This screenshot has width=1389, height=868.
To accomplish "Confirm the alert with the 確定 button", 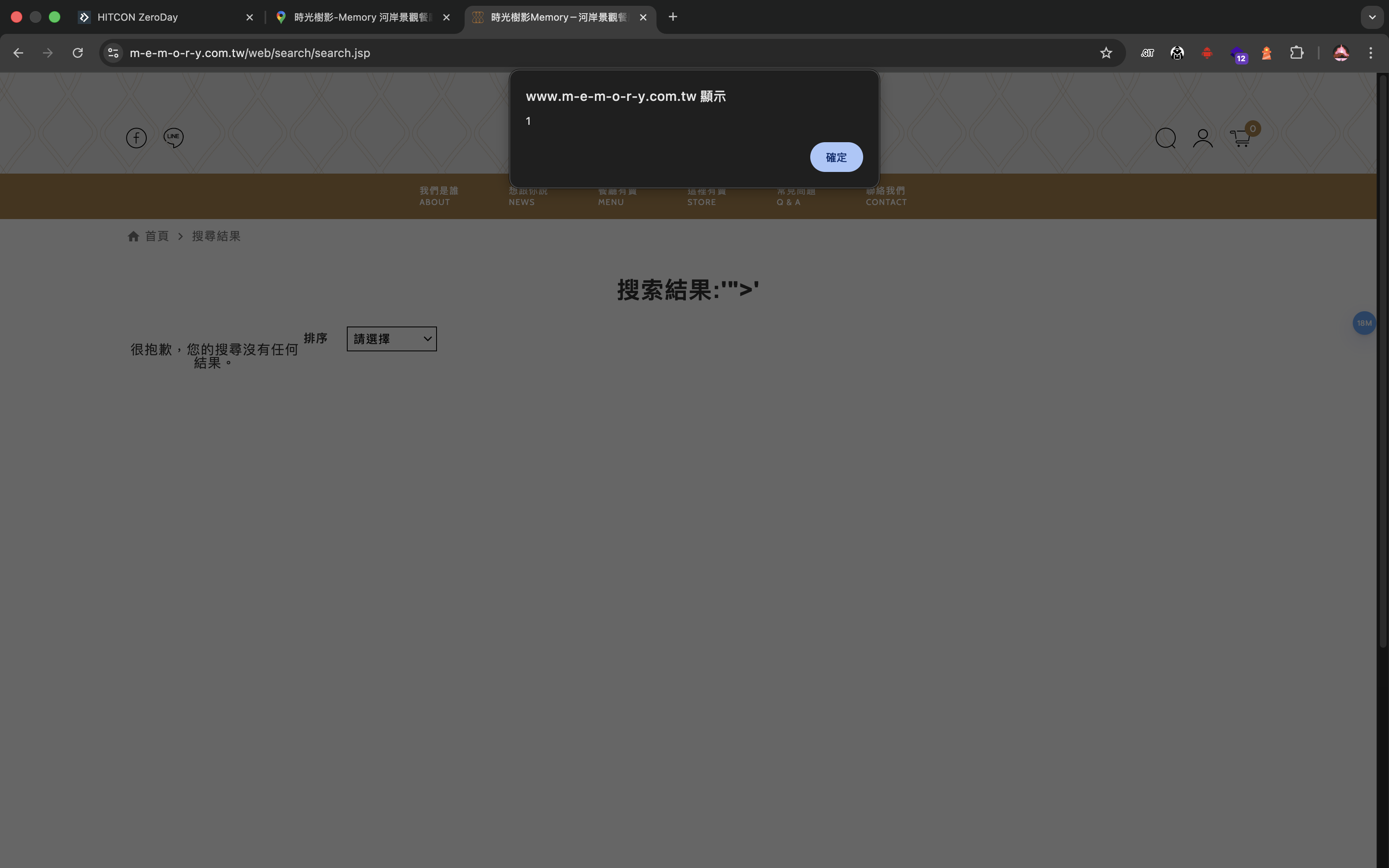I will click(x=836, y=157).
